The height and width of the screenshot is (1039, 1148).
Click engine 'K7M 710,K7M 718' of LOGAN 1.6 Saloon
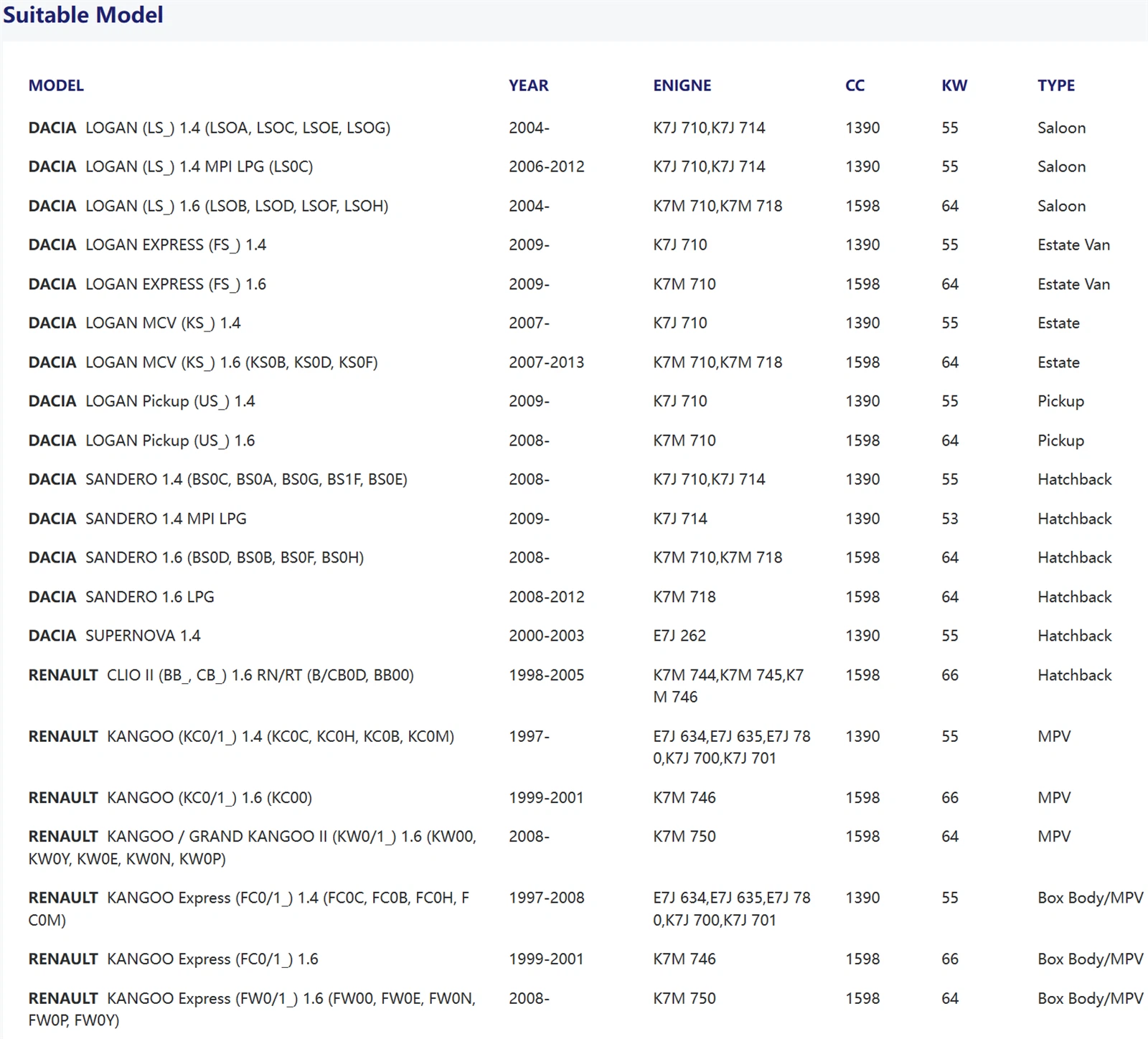coord(717,206)
